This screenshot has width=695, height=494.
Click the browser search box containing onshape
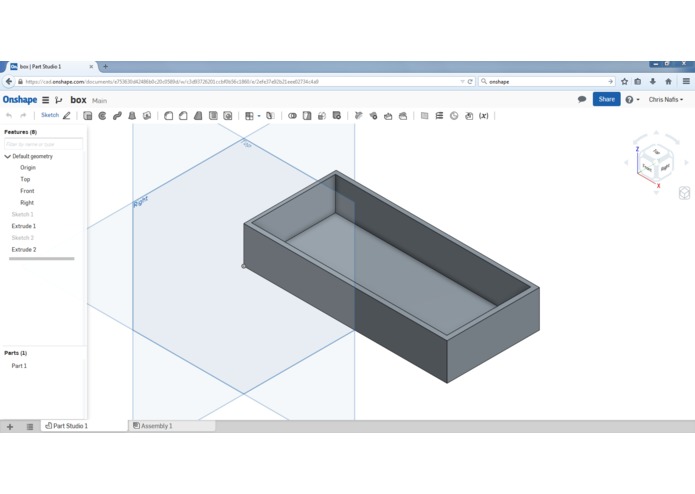(x=547, y=82)
